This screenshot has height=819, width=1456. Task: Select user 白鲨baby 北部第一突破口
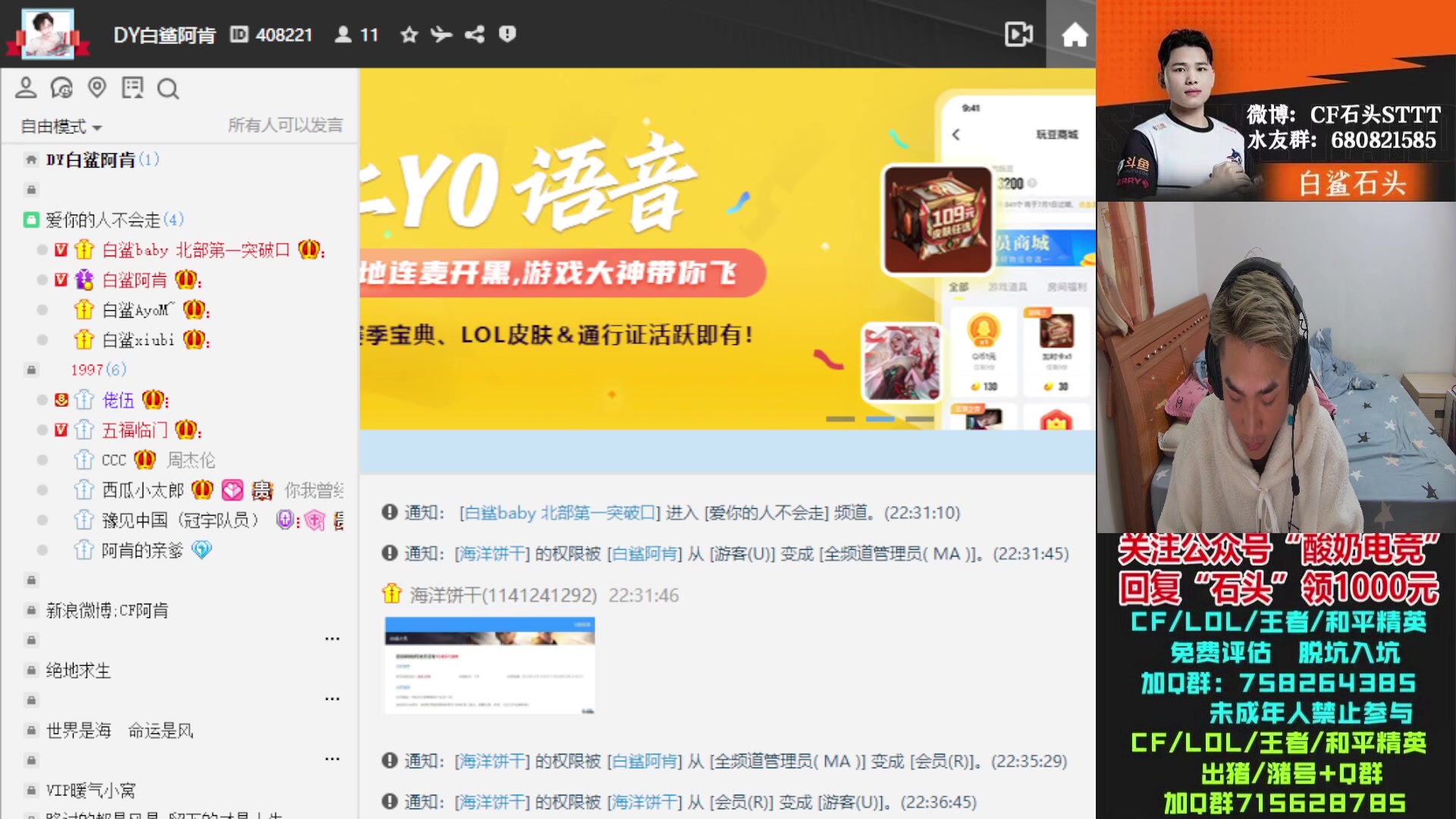click(x=196, y=250)
